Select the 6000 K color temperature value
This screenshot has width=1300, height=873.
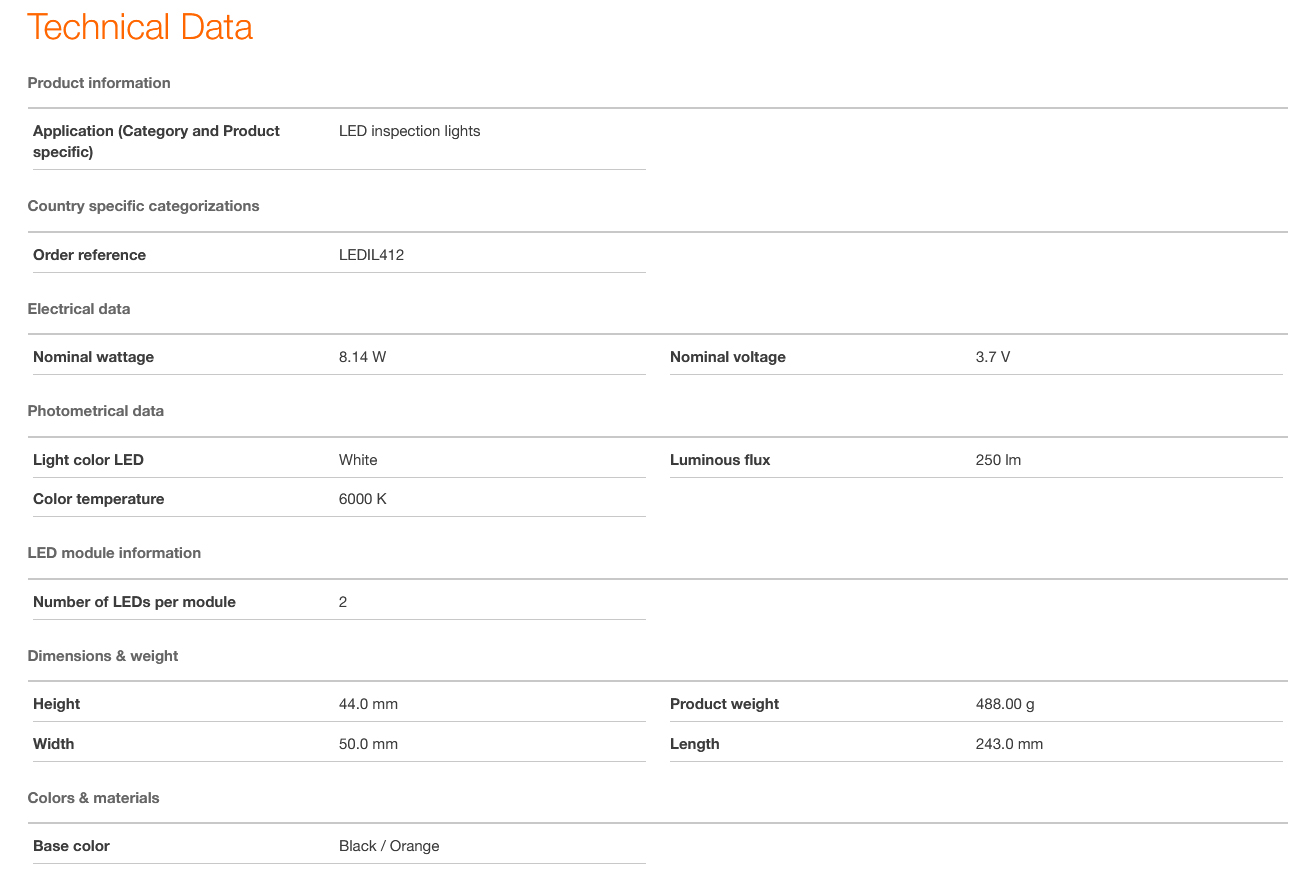pos(362,499)
